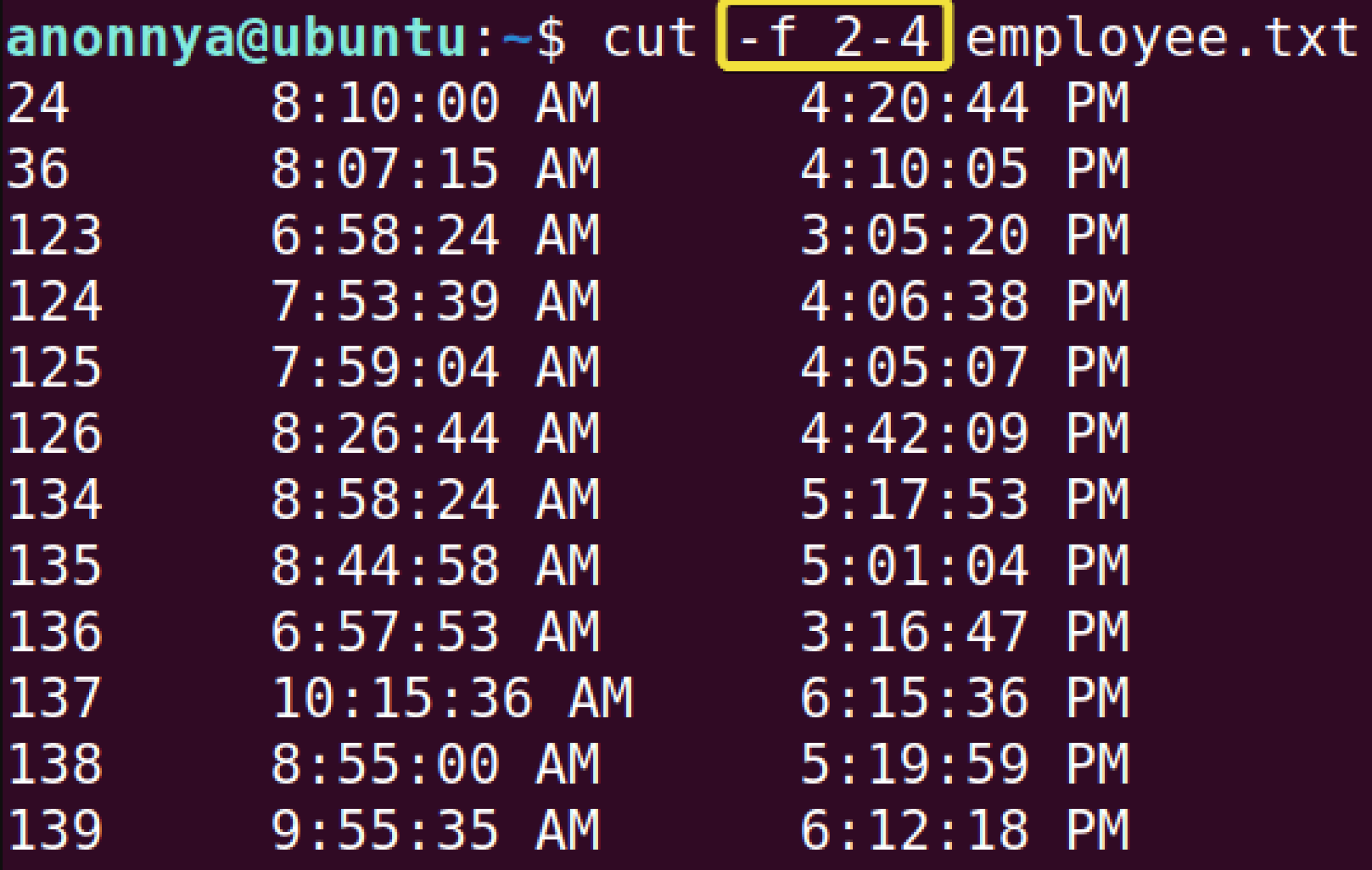Viewport: 1372px width, 870px height.
Task: Click the 3:05:20 PM time
Action: [965, 235]
